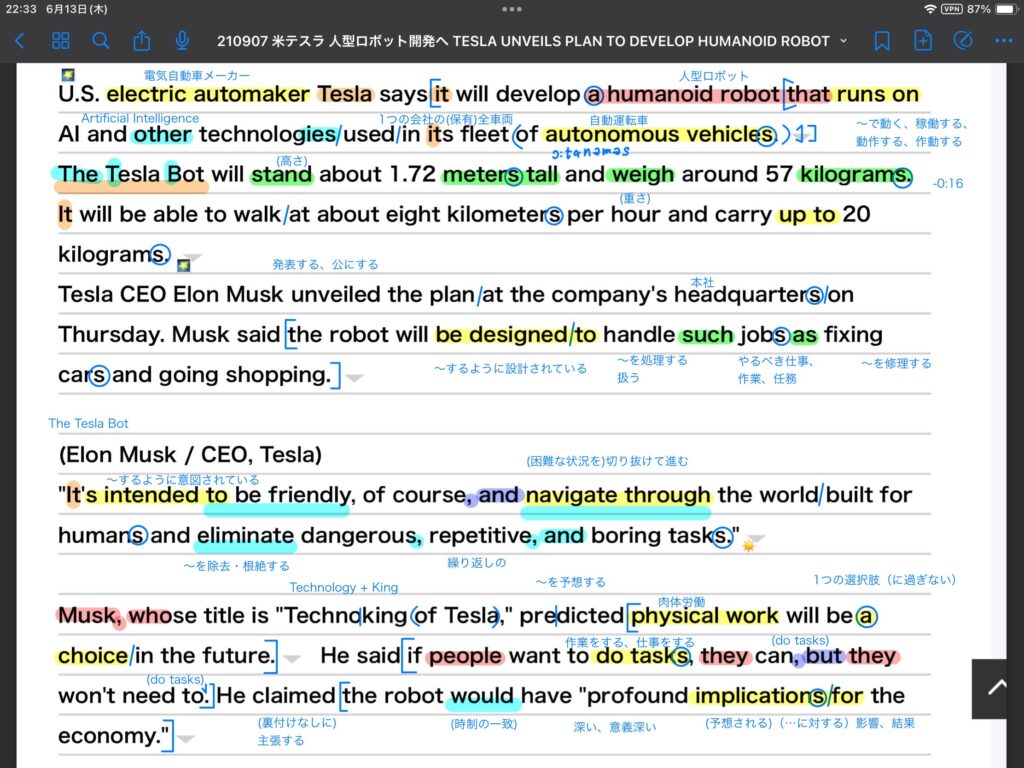Tap annotation '1つの選択肢（に過ぎない）'
1024x768 pixels.
tap(885, 579)
